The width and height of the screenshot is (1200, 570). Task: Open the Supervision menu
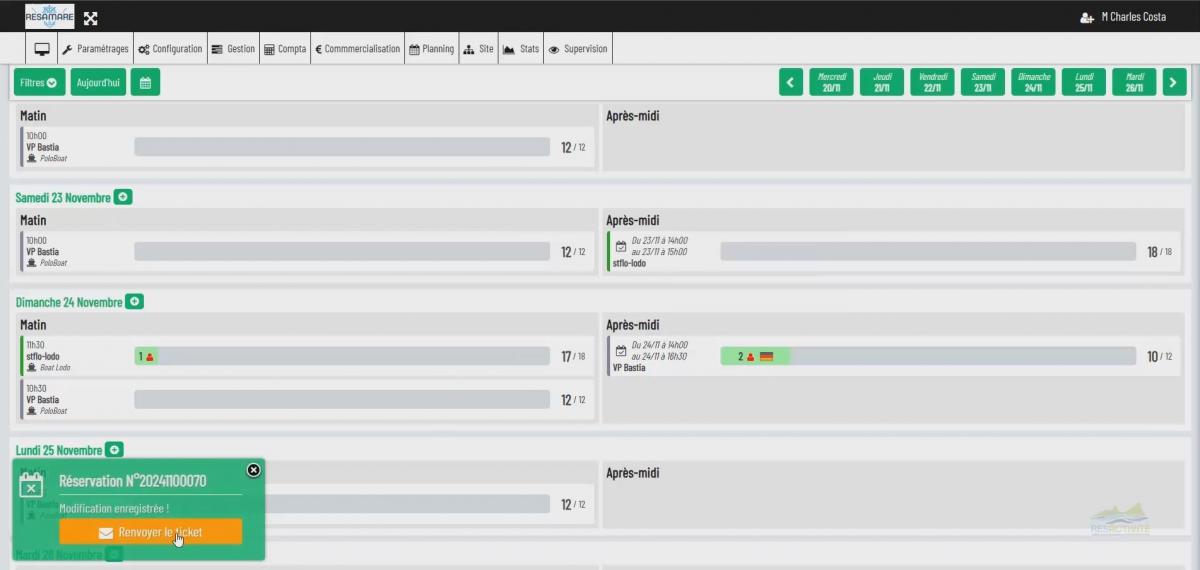[577, 49]
